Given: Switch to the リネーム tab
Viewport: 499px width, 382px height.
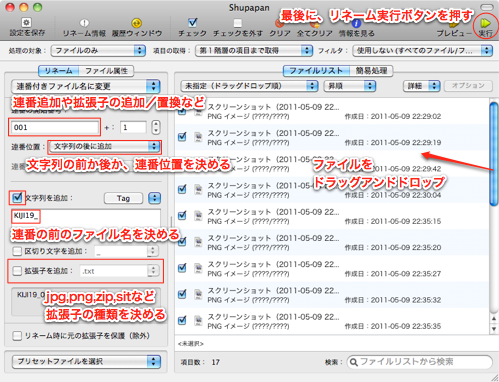Looking at the screenshot, I should pos(59,71).
